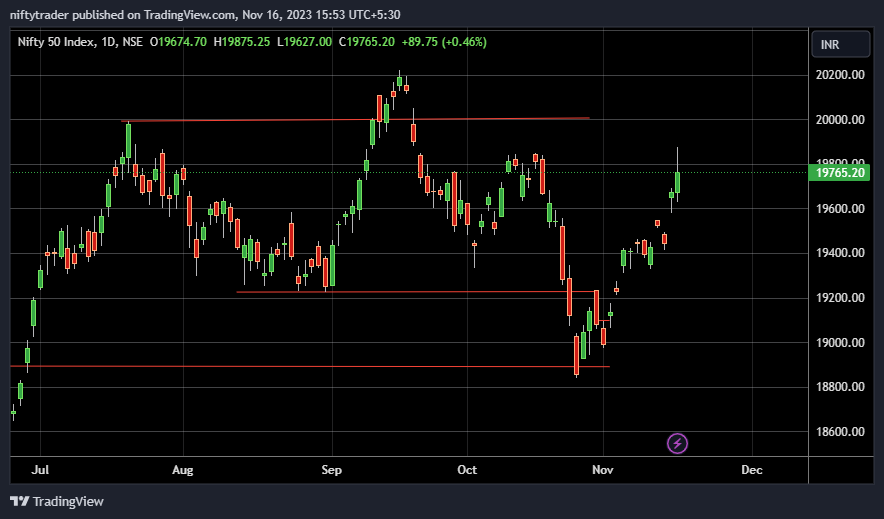Click the purple lightning bolt event icon

pyautogui.click(x=677, y=443)
